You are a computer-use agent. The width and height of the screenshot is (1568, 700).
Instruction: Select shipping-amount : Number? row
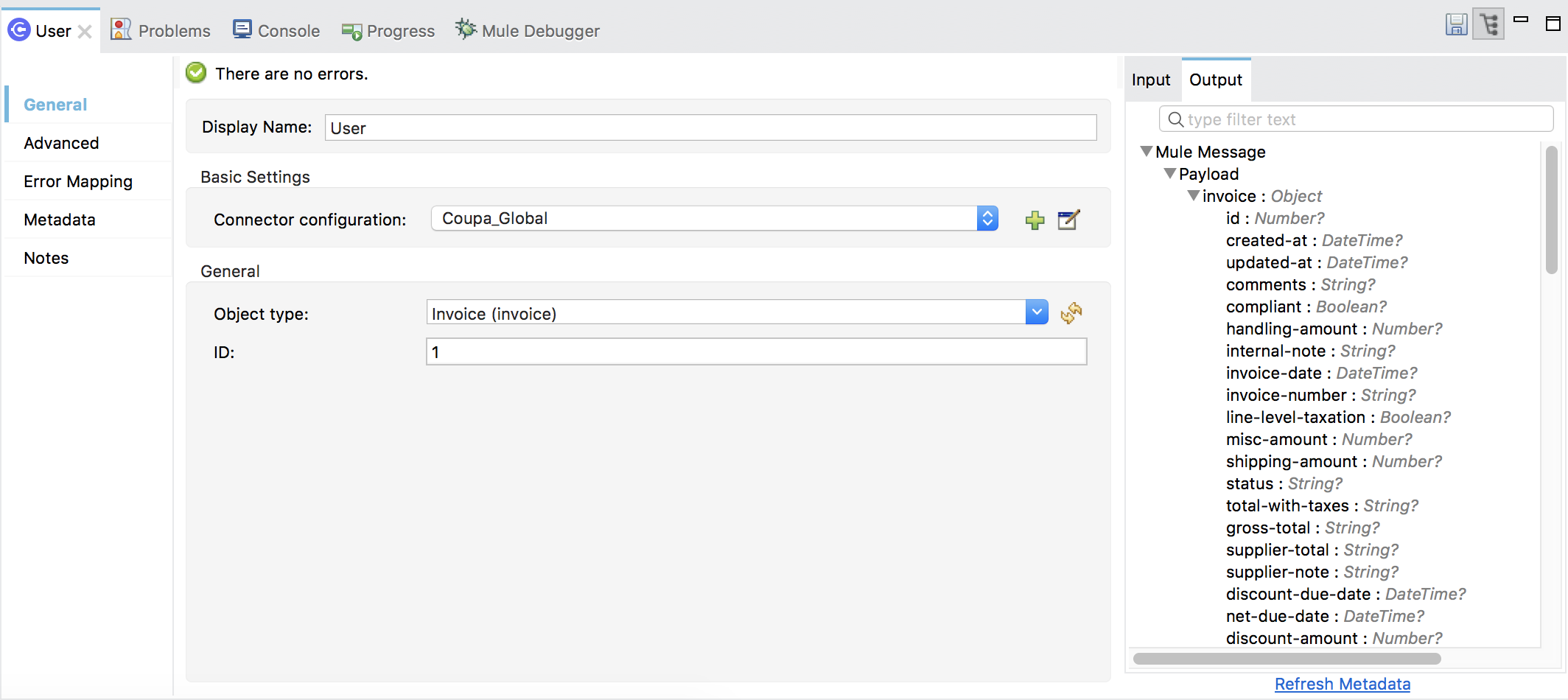click(1334, 461)
